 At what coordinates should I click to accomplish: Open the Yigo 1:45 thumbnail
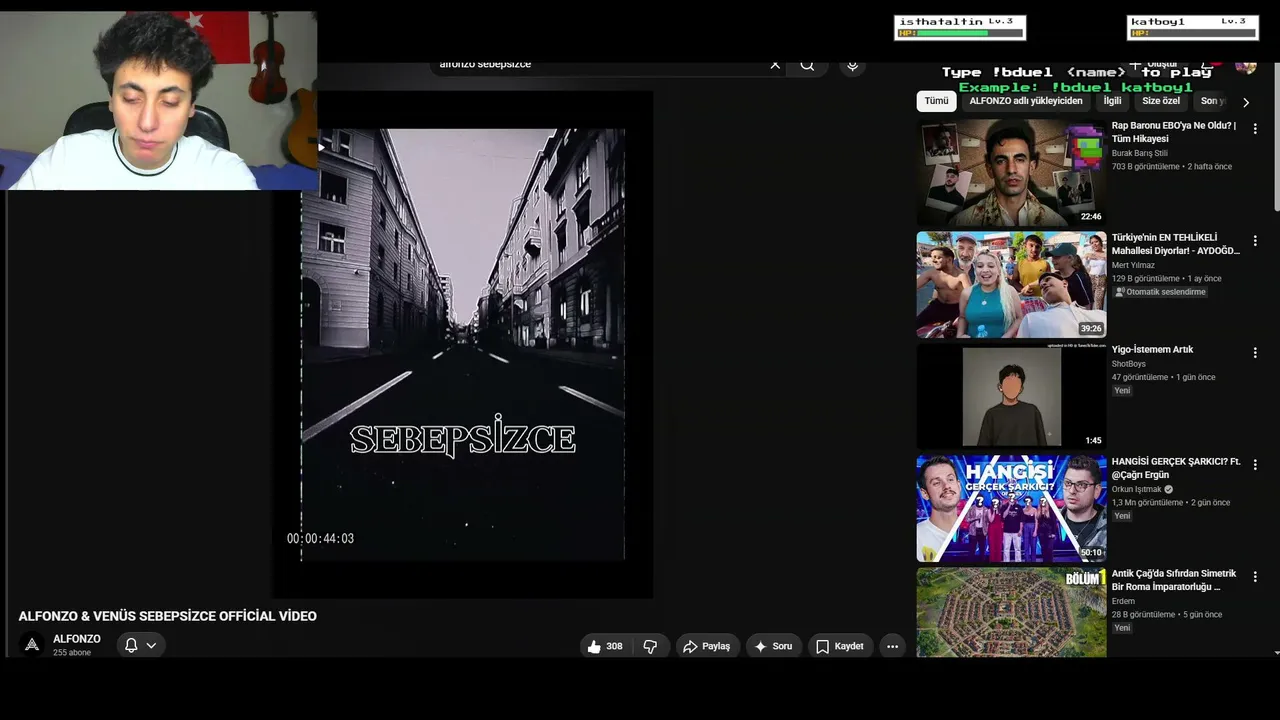1011,397
